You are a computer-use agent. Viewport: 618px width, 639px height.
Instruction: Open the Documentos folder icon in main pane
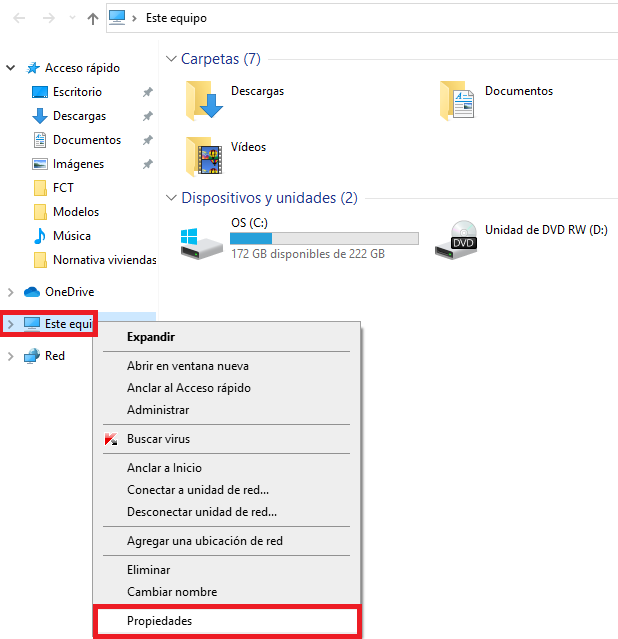[457, 100]
